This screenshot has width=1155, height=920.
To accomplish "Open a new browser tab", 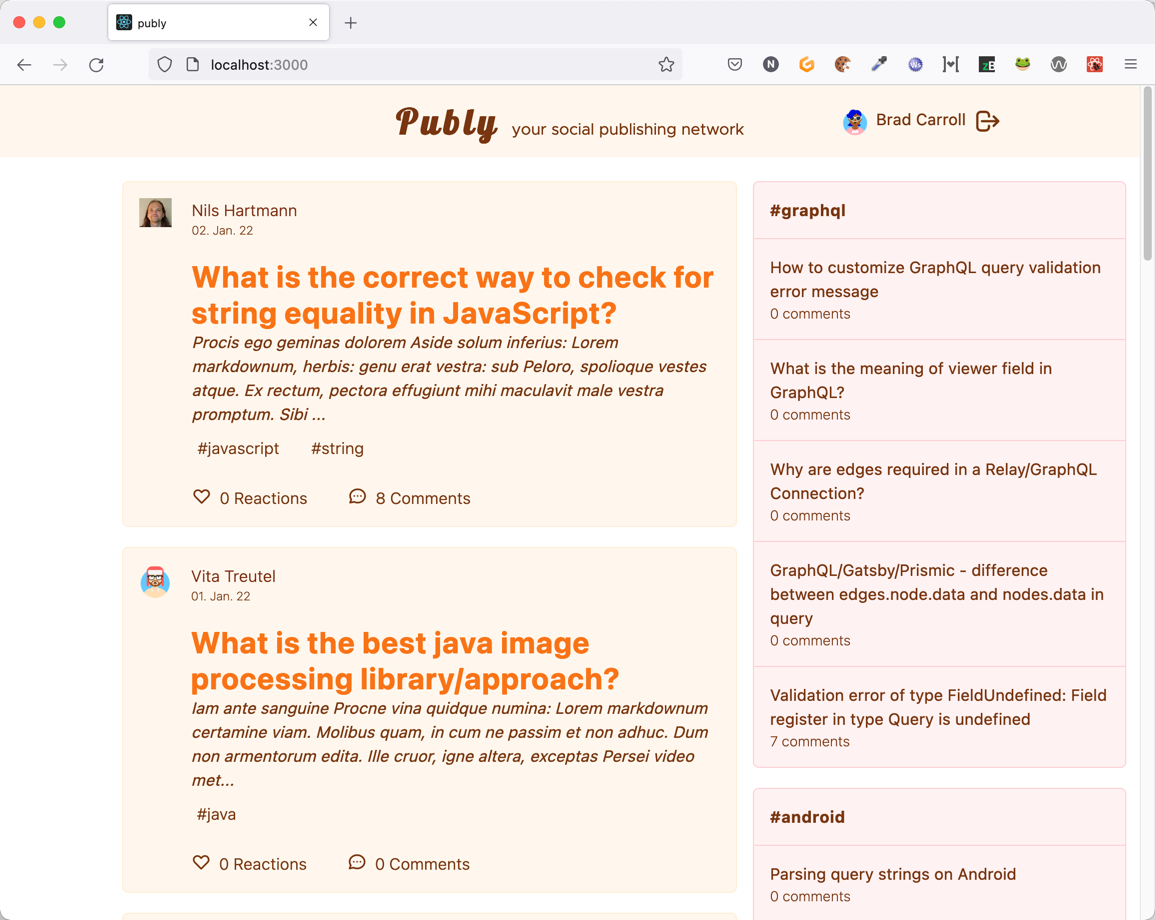I will point(351,23).
